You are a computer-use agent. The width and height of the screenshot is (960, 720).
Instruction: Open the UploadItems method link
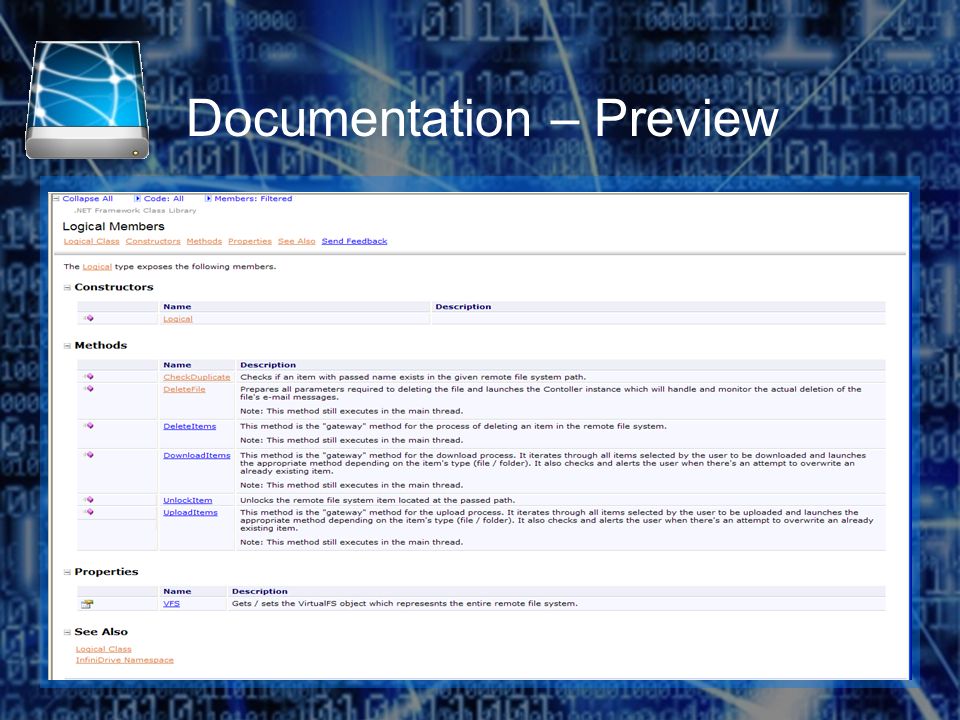coord(190,512)
